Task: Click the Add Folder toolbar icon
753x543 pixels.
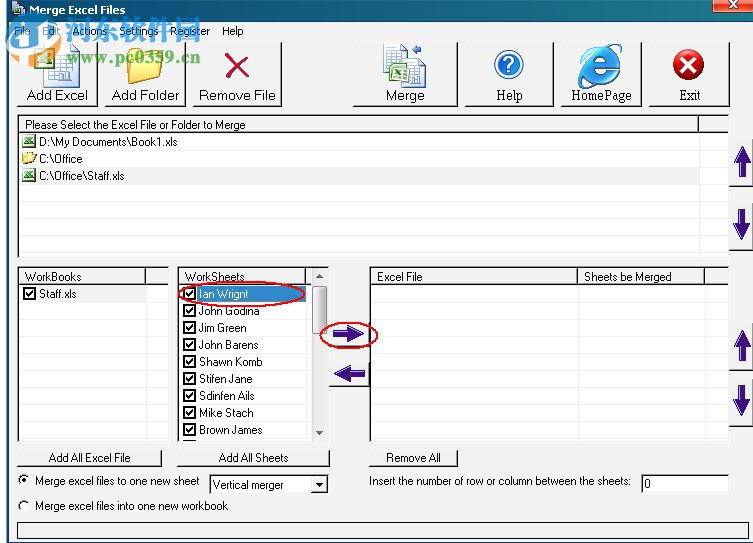Action: coord(145,73)
